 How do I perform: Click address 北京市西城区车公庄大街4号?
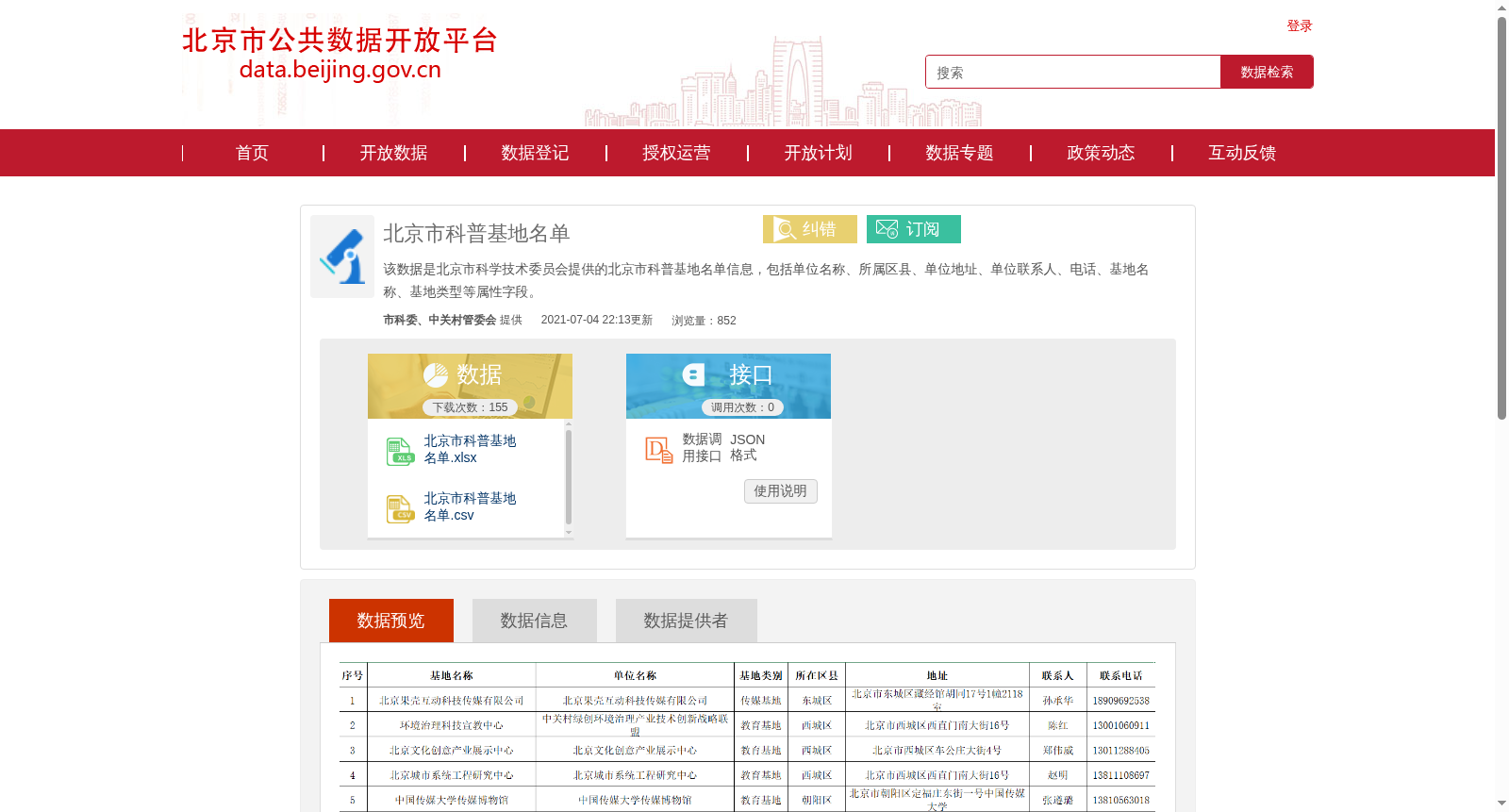(937, 751)
